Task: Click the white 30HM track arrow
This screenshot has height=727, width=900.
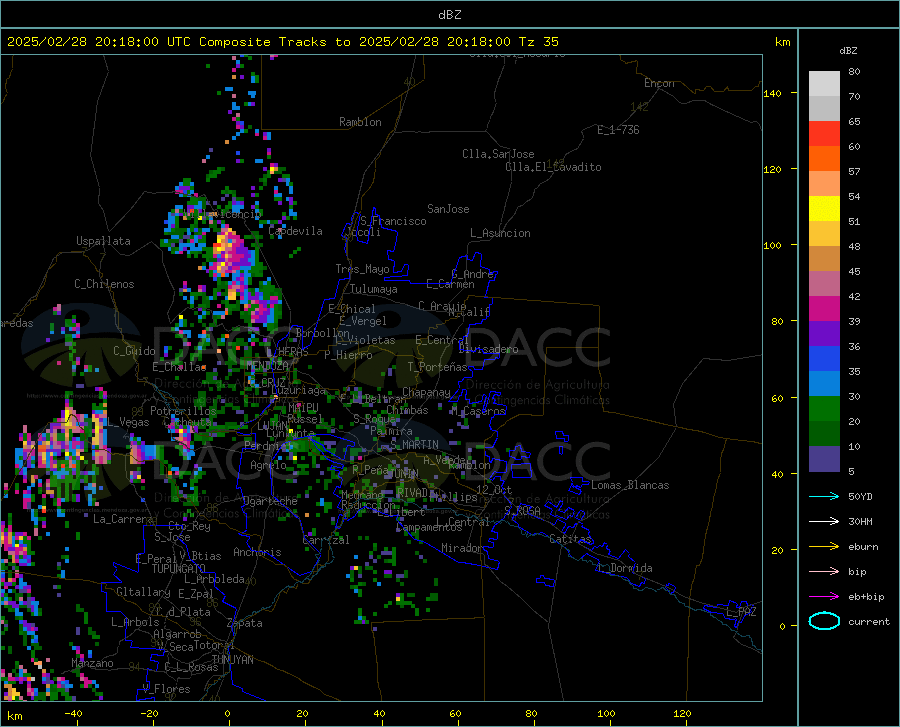Action: (824, 521)
